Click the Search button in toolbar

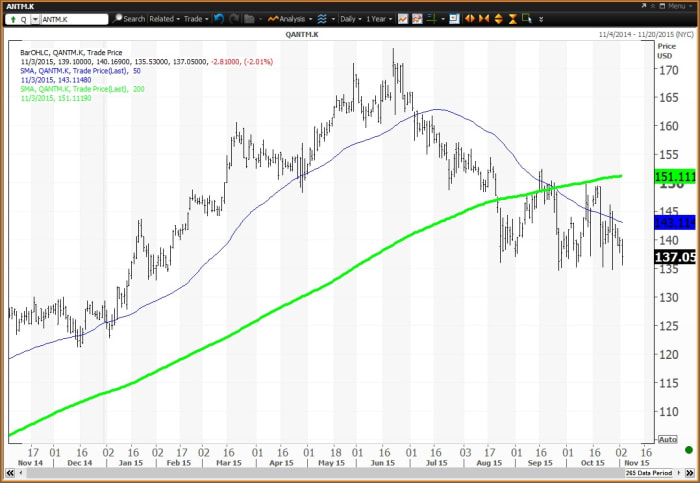pyautogui.click(x=129, y=18)
